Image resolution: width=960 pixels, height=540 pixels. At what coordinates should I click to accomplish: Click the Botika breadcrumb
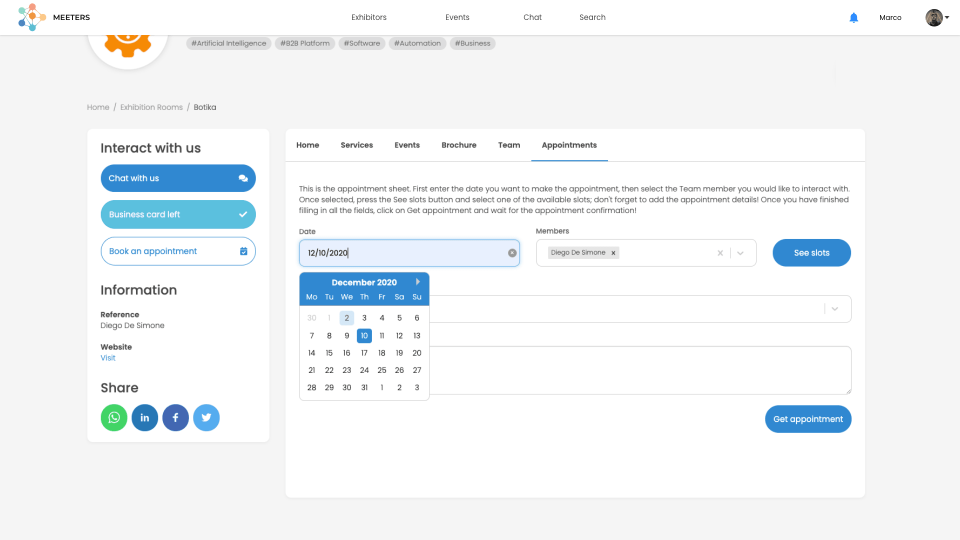(x=204, y=107)
